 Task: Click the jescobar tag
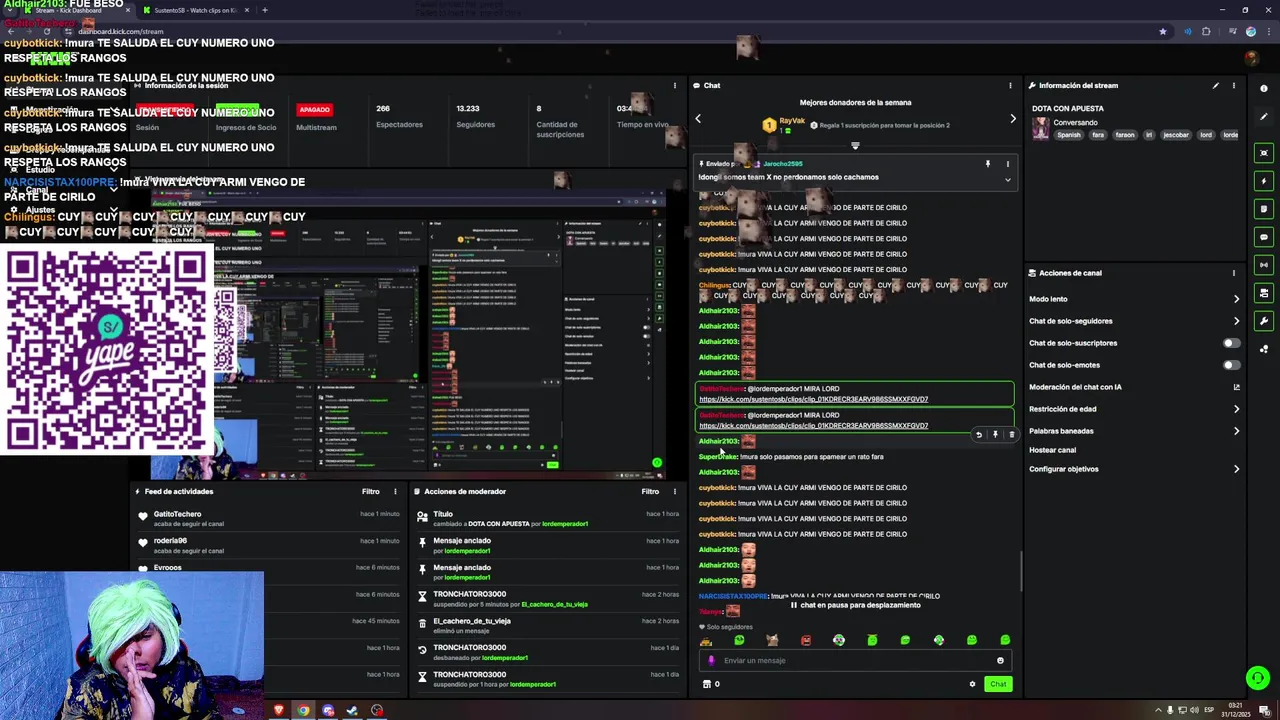[1176, 135]
